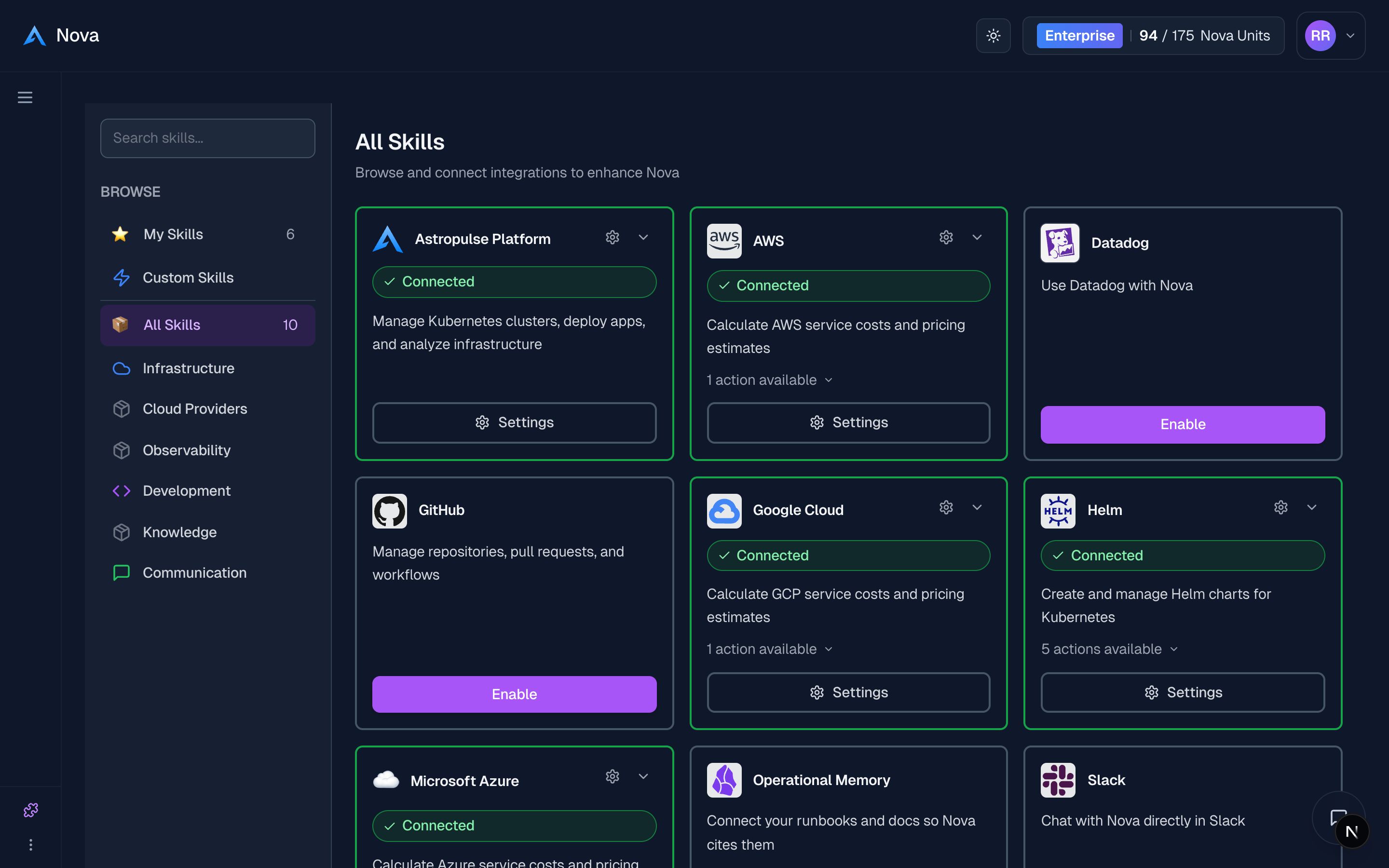This screenshot has width=1389, height=868.
Task: Click the Operational Memory logo icon
Action: tap(724, 780)
